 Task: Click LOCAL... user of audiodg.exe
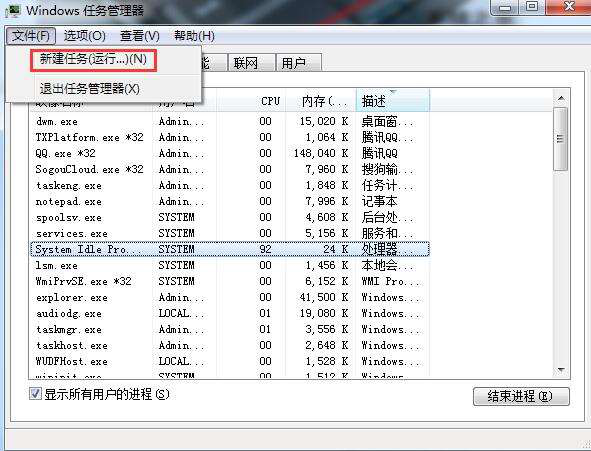(181, 313)
